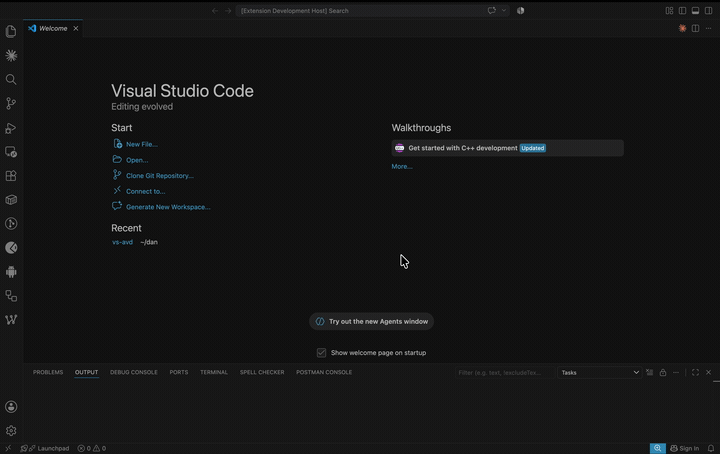Switch to the Ports panel tab
Image resolution: width=720 pixels, height=454 pixels.
click(x=179, y=372)
